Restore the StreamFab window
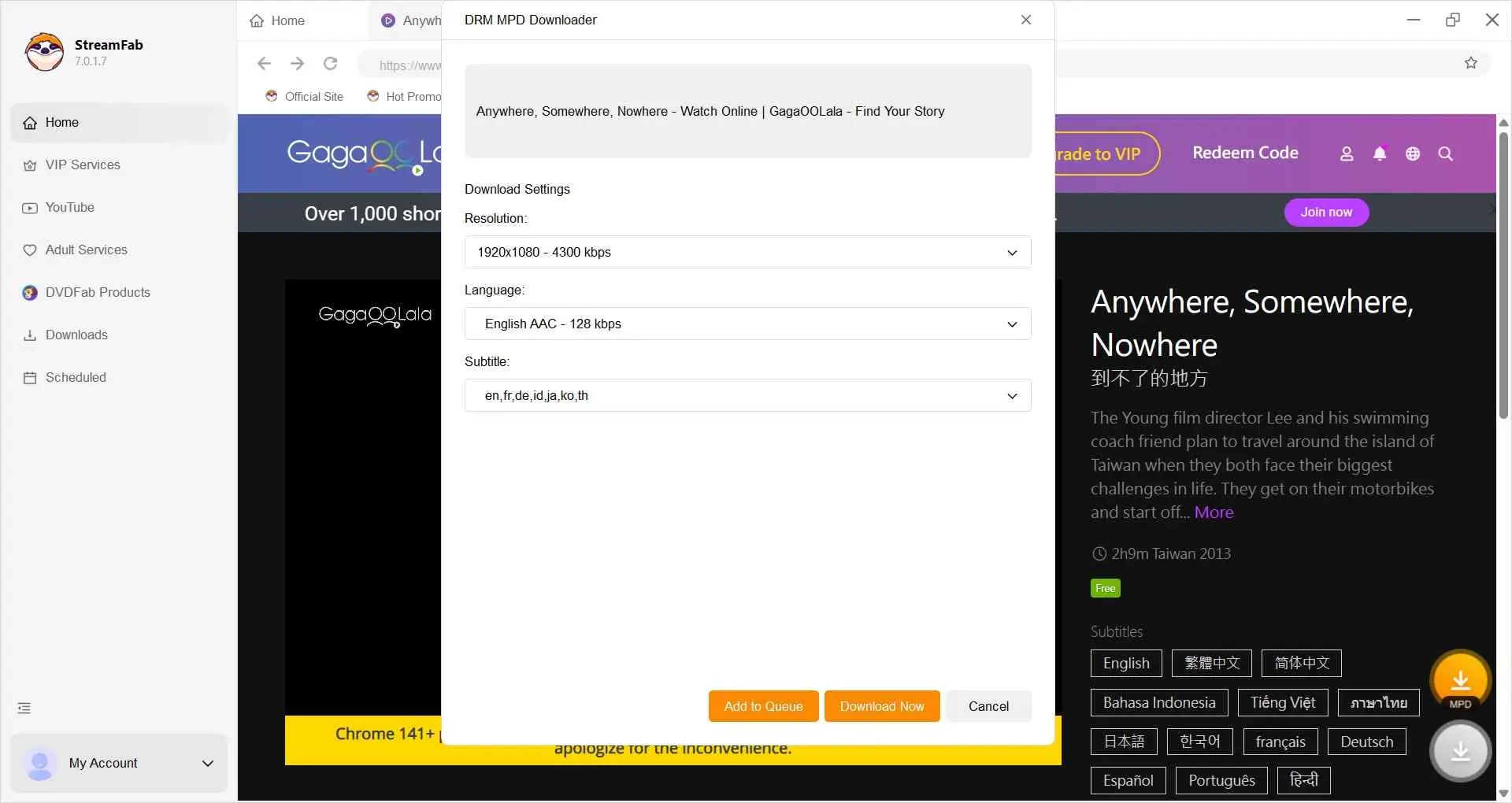Image resolution: width=1512 pixels, height=803 pixels. click(x=1453, y=20)
